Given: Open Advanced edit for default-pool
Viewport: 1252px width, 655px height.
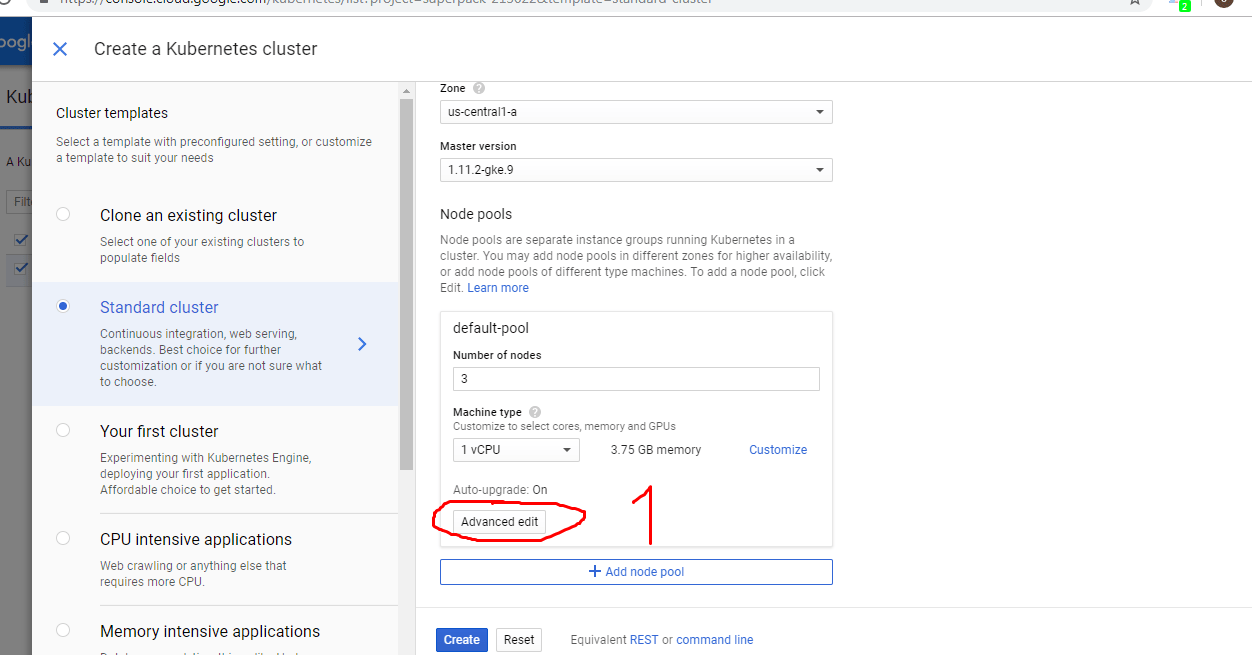Looking at the screenshot, I should click(500, 521).
